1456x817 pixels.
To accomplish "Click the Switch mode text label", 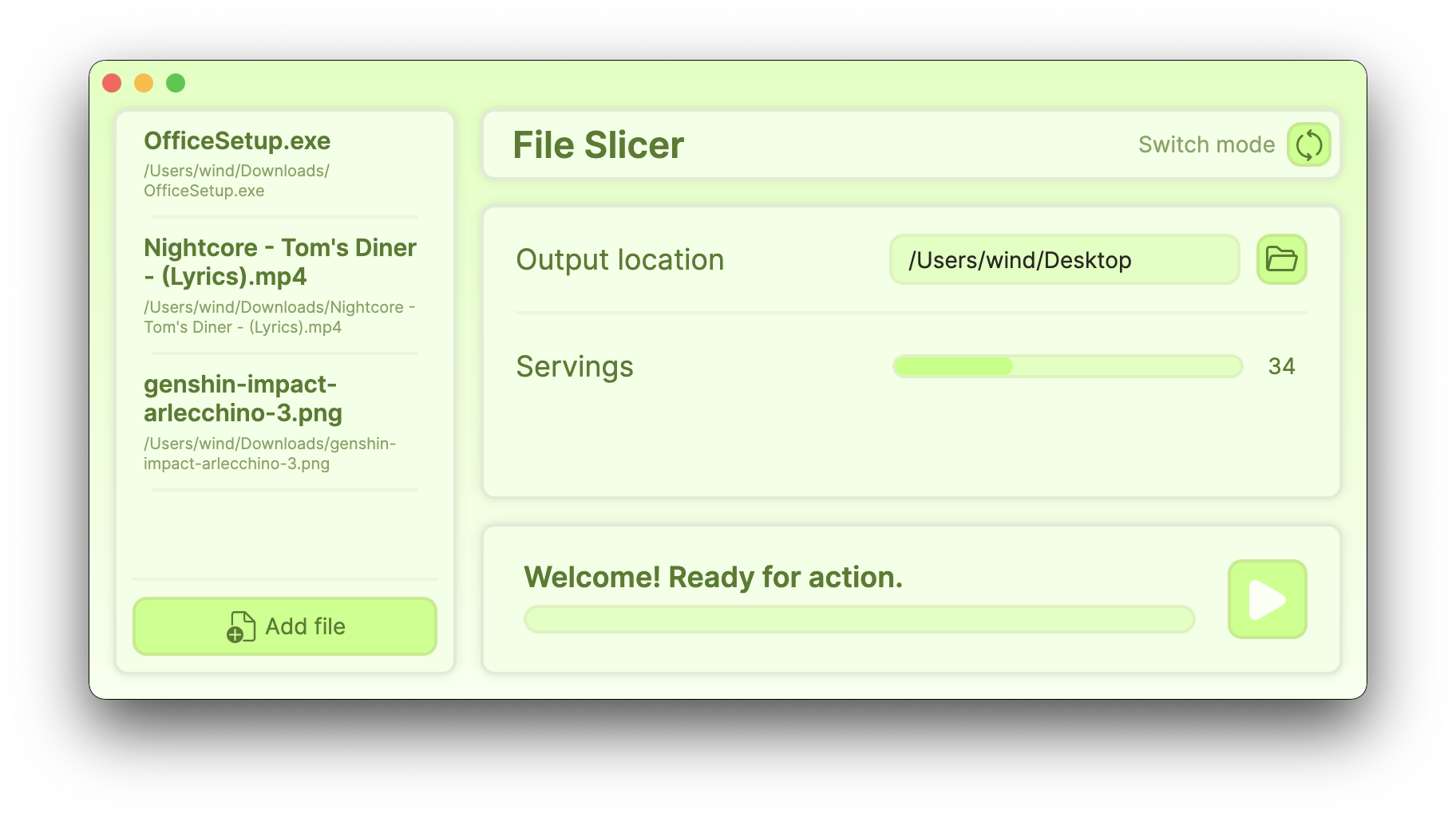I will (1205, 144).
